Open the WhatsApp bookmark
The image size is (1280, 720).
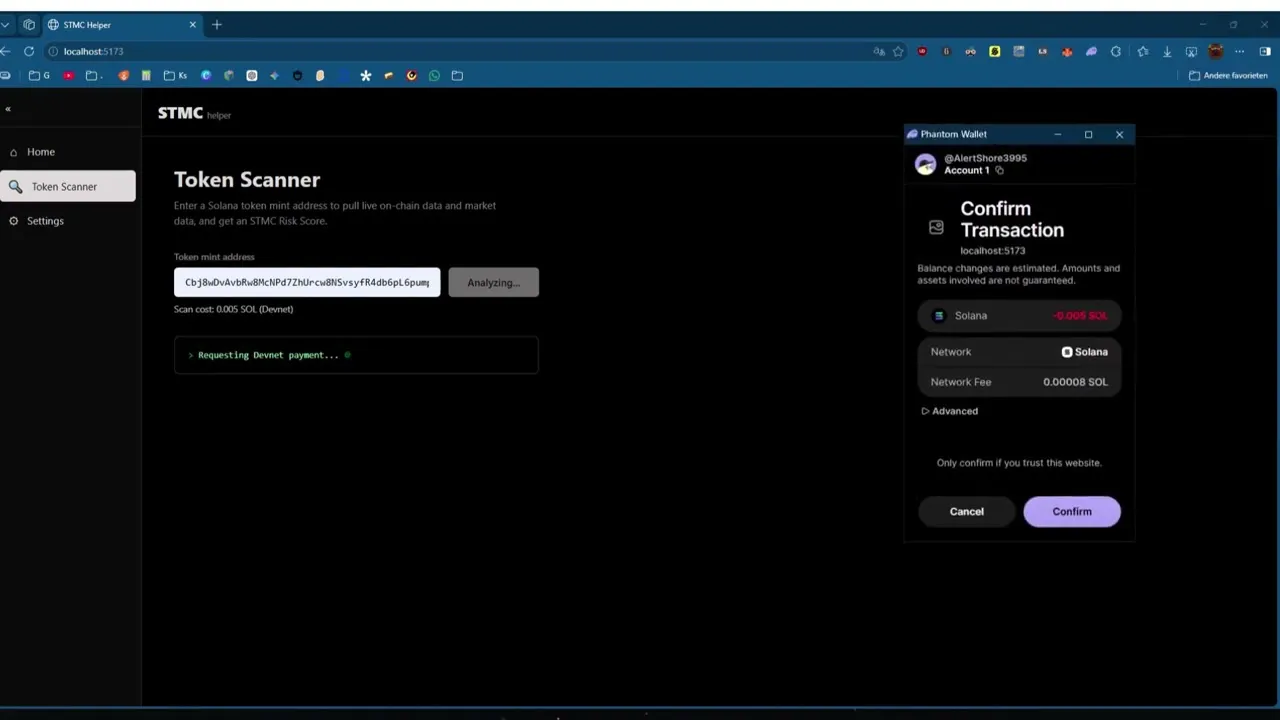click(x=434, y=75)
